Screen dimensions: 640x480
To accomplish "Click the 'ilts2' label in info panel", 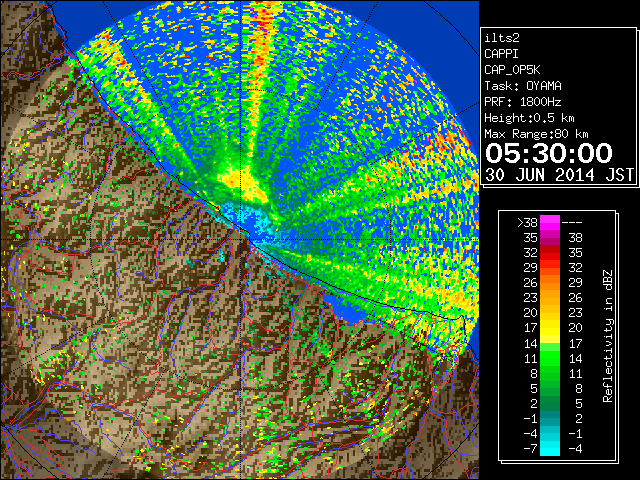I will coord(502,38).
